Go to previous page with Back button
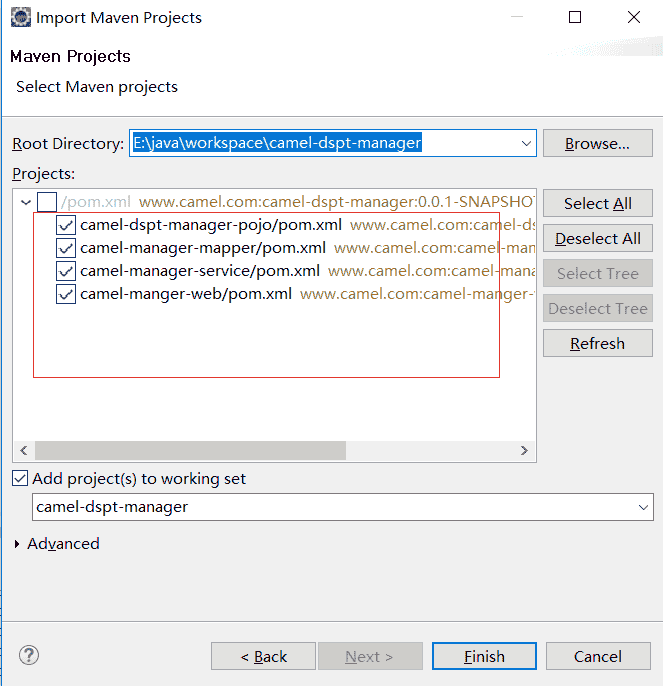663x686 pixels. 263,656
